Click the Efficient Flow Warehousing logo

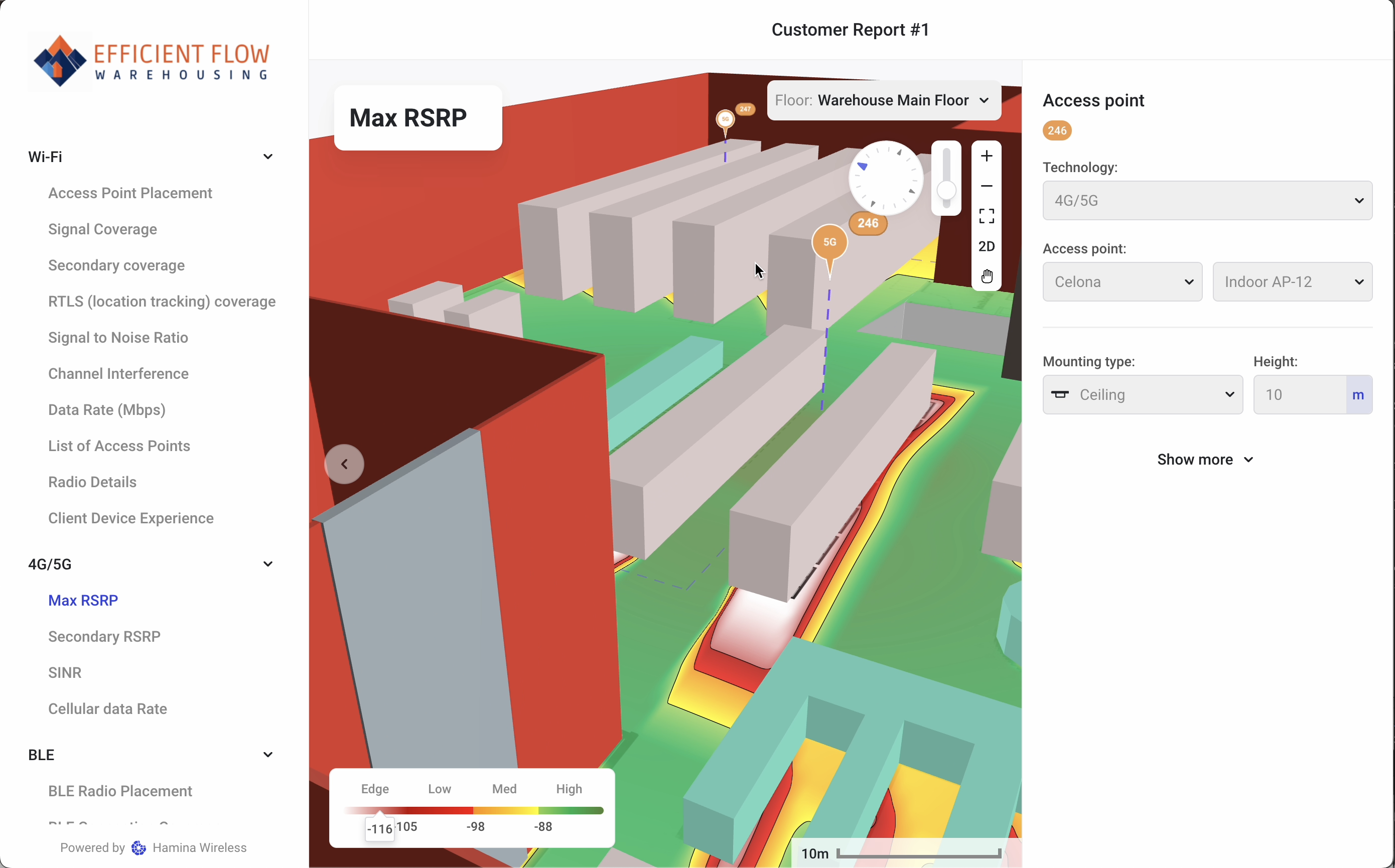(151, 61)
